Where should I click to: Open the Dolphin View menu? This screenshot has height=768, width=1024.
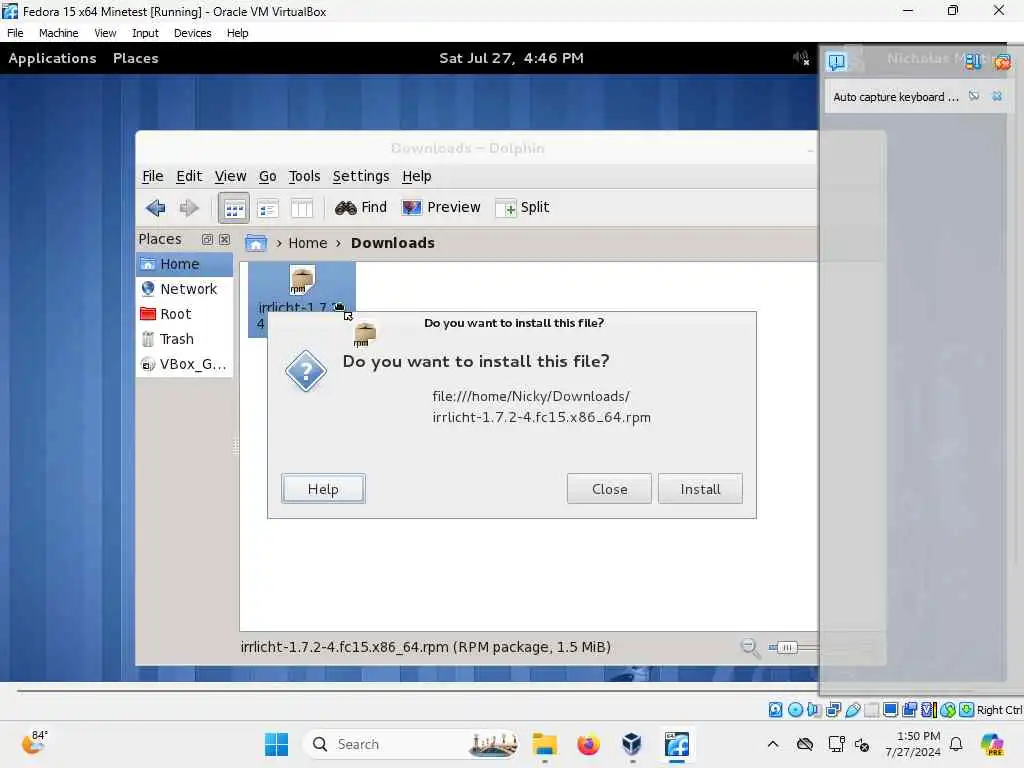(231, 176)
